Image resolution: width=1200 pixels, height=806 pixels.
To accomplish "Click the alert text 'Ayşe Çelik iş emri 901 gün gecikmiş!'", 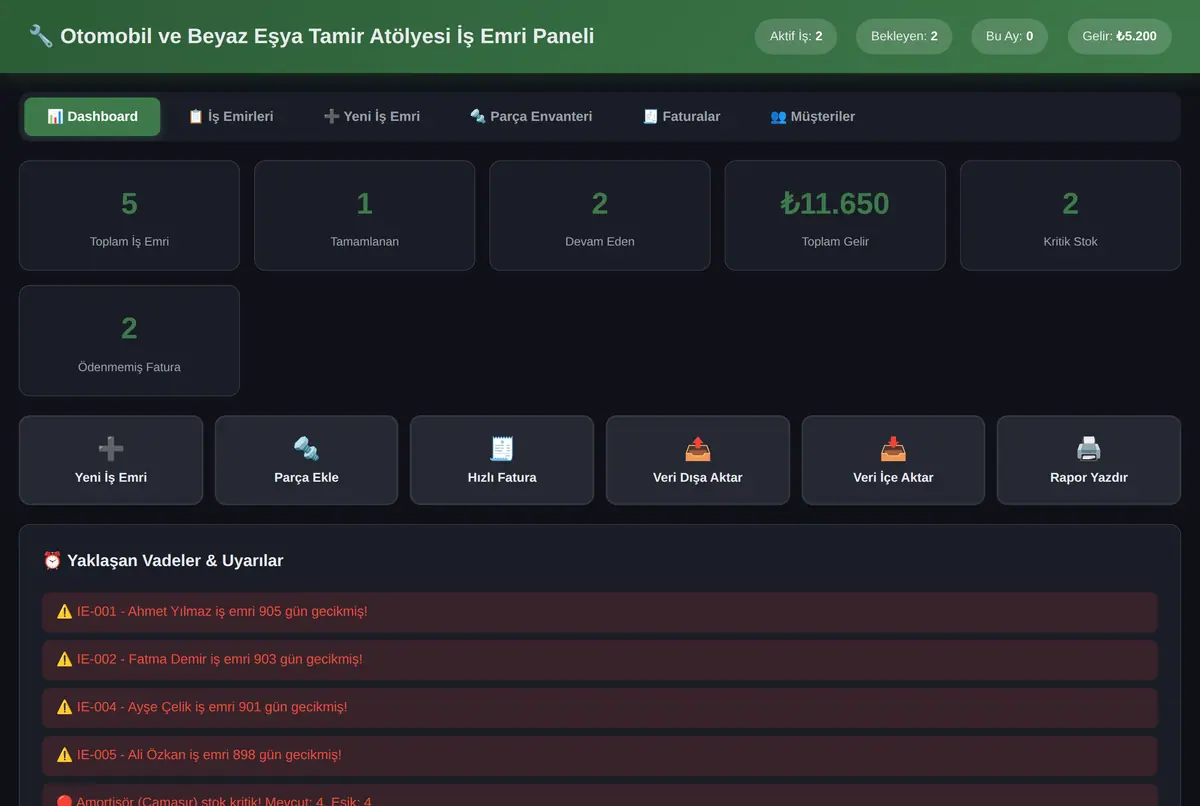I will click(x=238, y=707).
